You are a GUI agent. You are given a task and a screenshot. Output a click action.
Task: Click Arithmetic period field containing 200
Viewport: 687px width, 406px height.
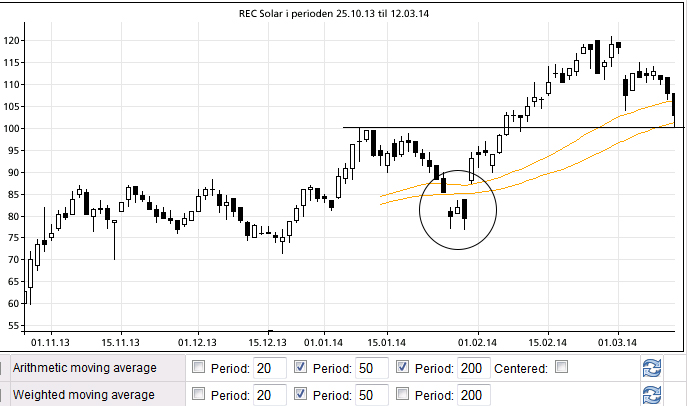(476, 368)
